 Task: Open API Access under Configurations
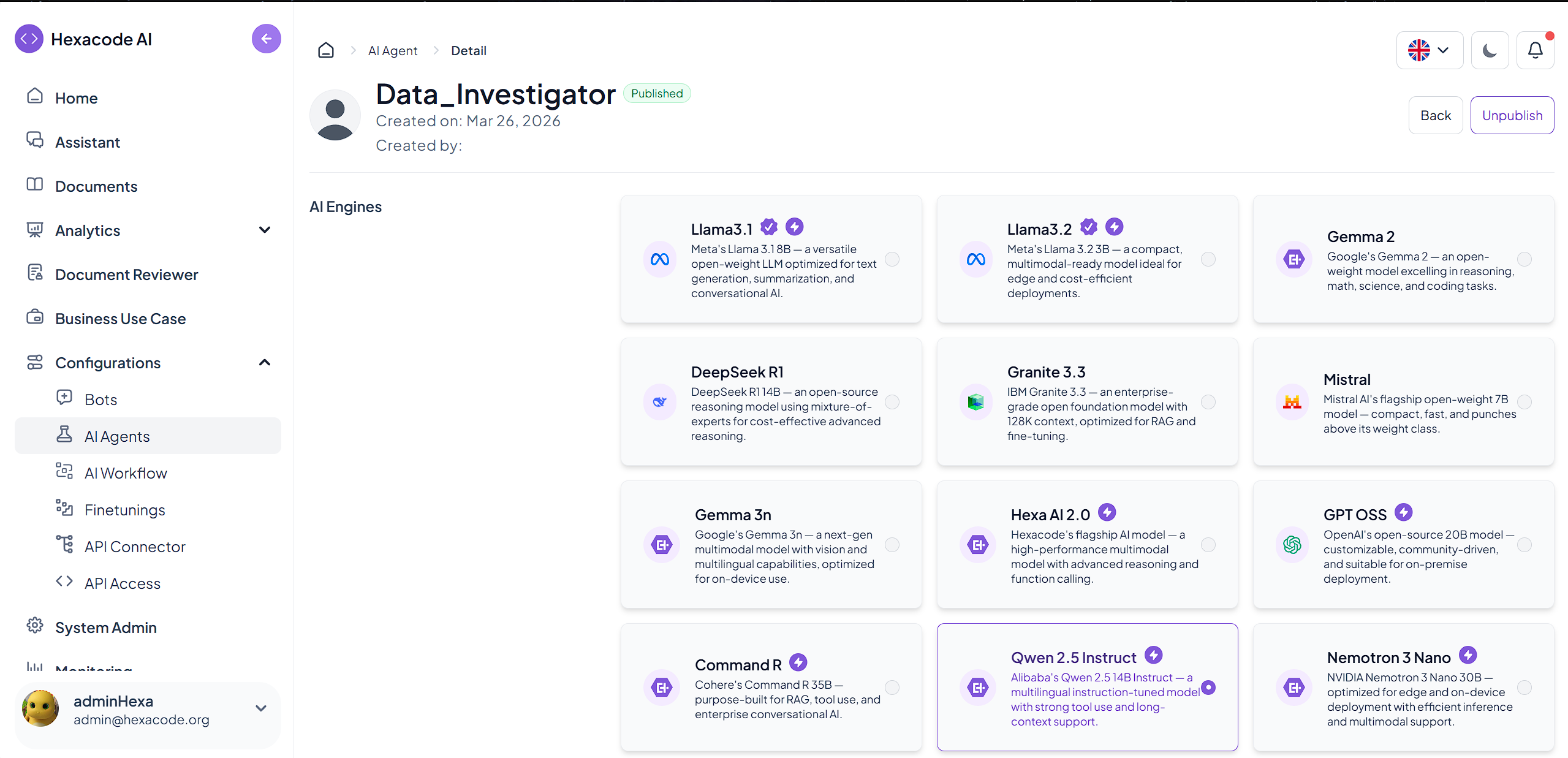148,583
